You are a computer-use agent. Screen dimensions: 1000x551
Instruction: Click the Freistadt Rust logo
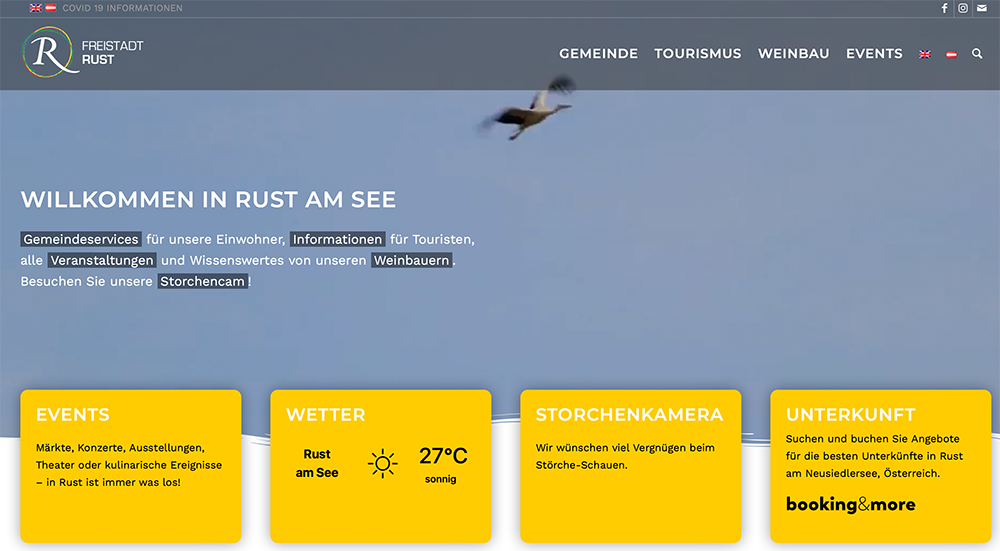coord(83,52)
